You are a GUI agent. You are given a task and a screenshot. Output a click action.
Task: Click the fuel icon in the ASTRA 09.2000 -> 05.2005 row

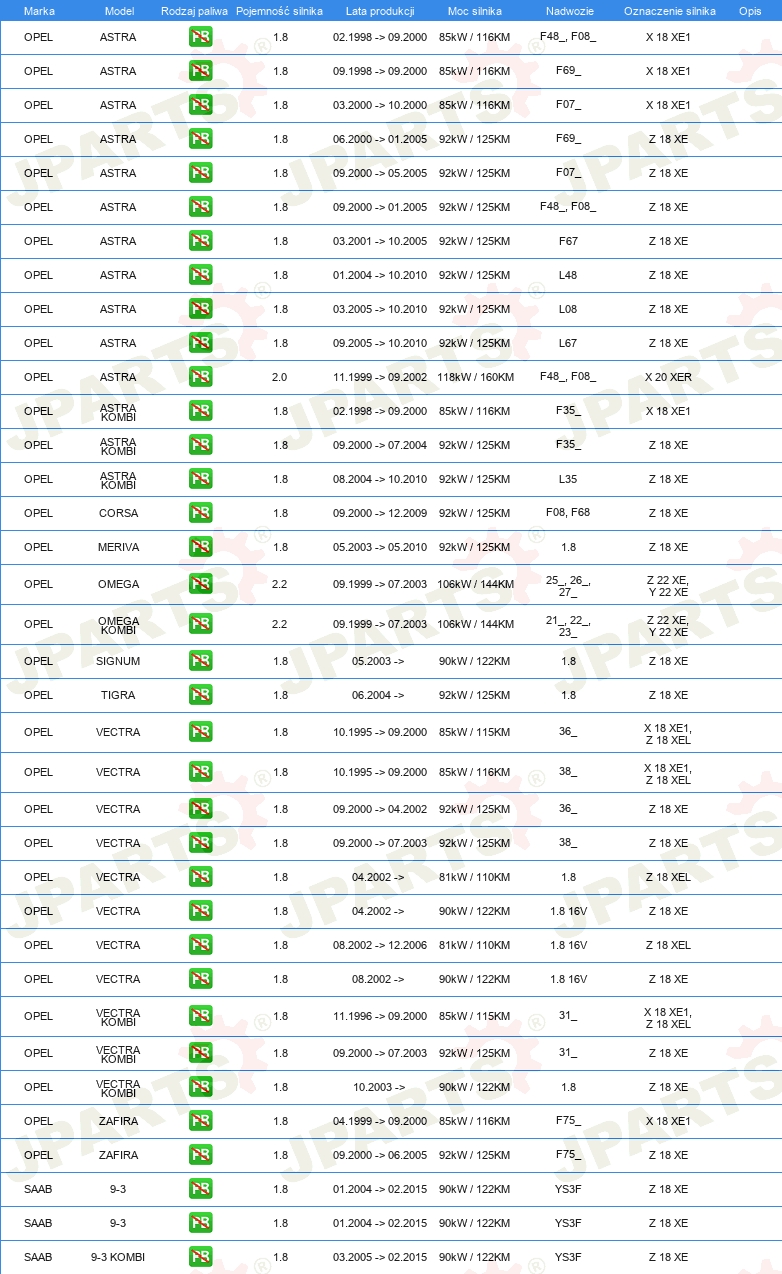pyautogui.click(x=200, y=173)
